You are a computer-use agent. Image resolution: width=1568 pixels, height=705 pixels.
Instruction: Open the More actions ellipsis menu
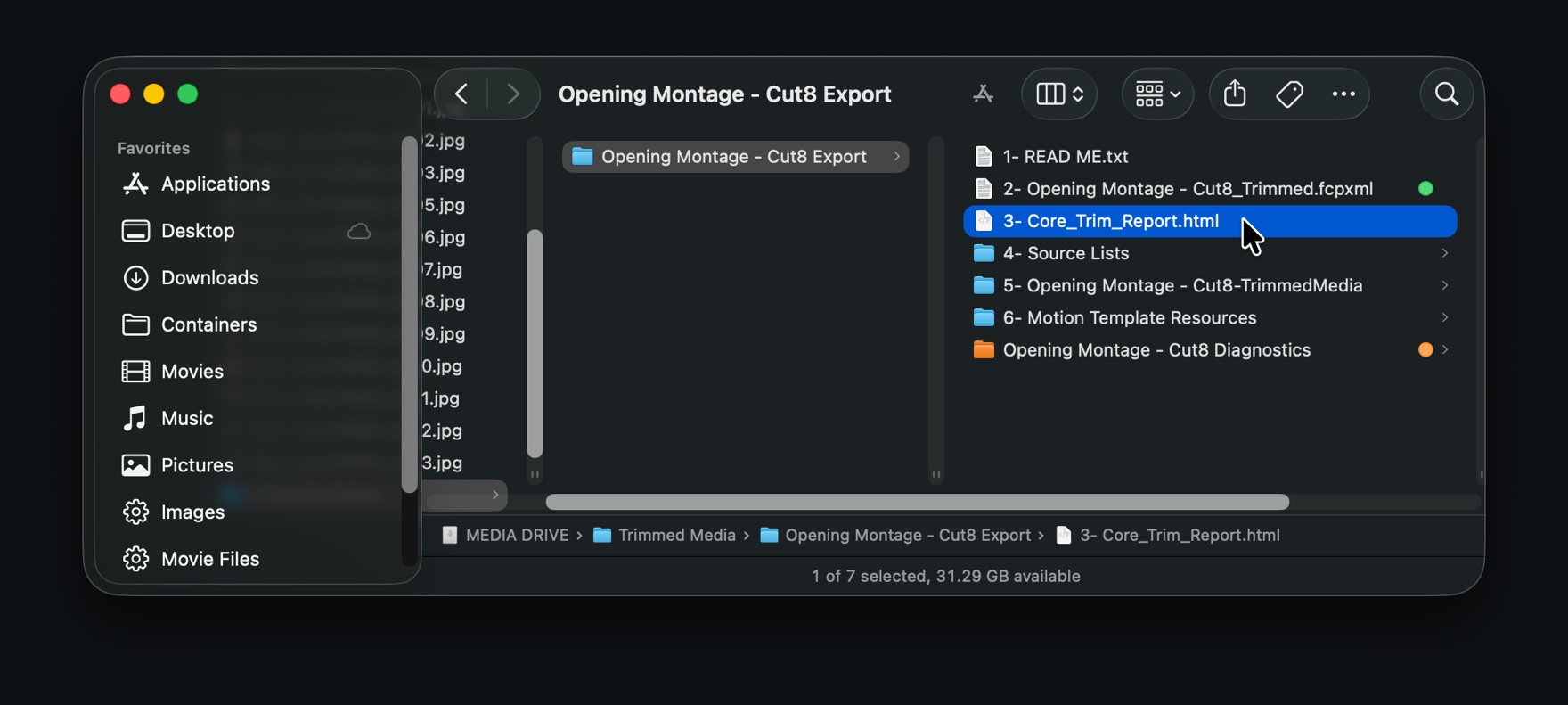point(1343,94)
